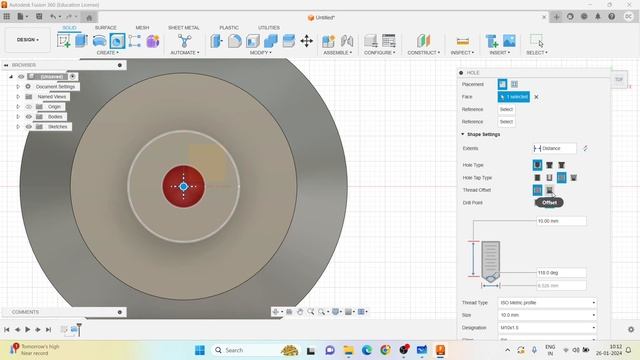Select the Rectangular Pattern tool icon
The image size is (640, 360).
tap(135, 41)
